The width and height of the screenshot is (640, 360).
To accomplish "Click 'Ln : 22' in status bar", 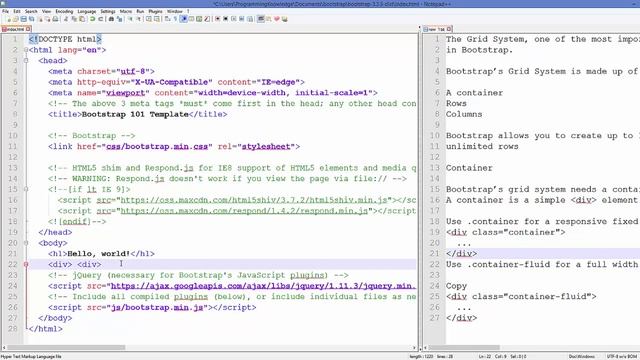I will 484,357.
